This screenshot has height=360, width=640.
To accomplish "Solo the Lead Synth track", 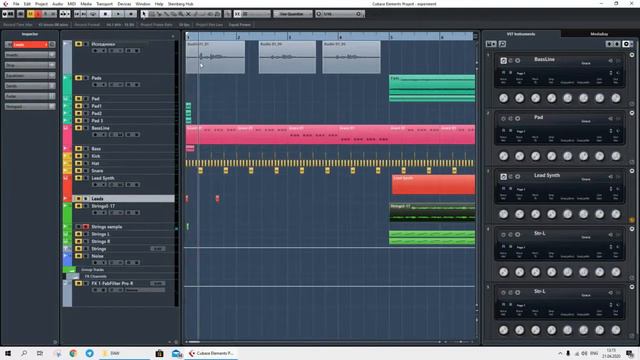I will (x=86, y=178).
